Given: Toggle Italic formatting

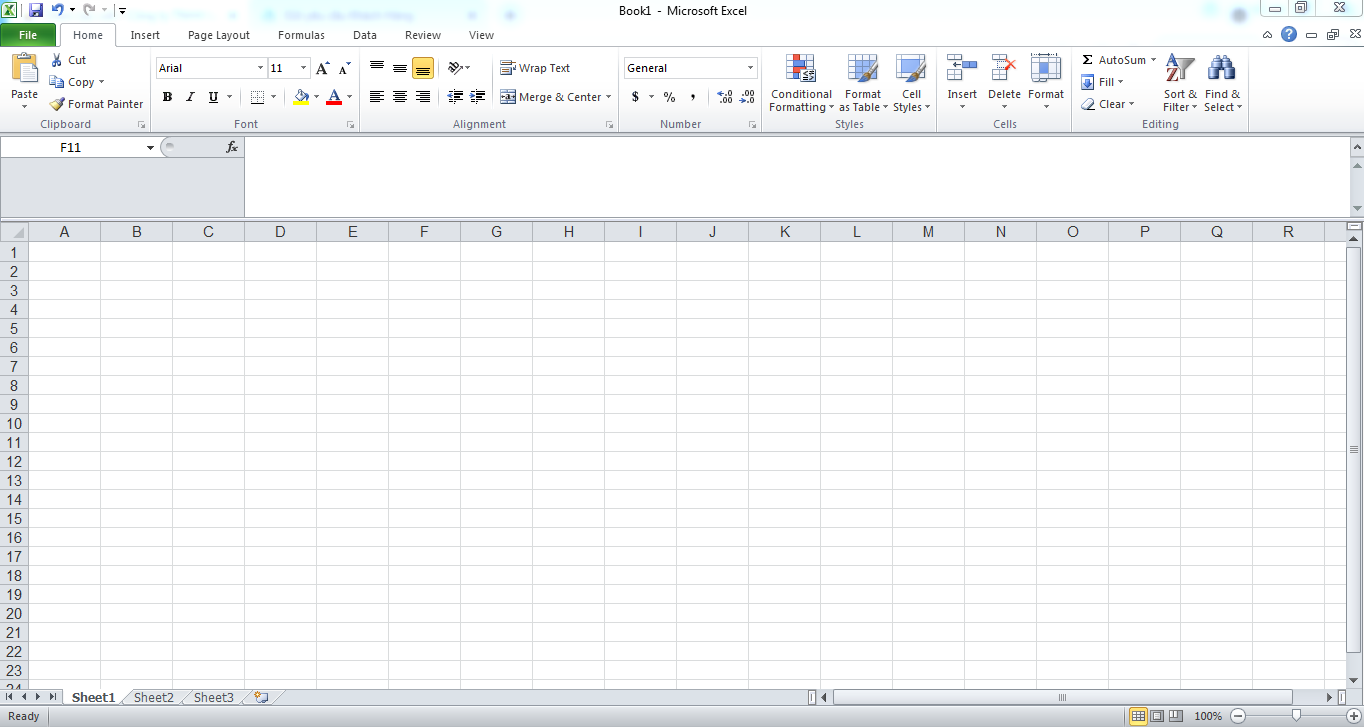Looking at the screenshot, I should click(190, 97).
